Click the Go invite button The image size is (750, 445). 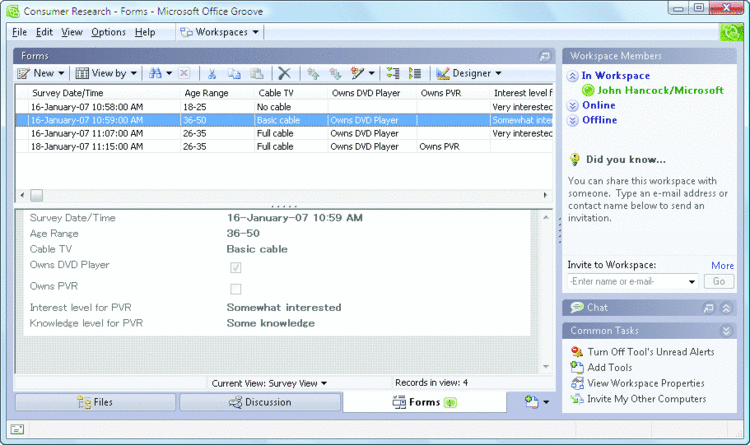[719, 281]
